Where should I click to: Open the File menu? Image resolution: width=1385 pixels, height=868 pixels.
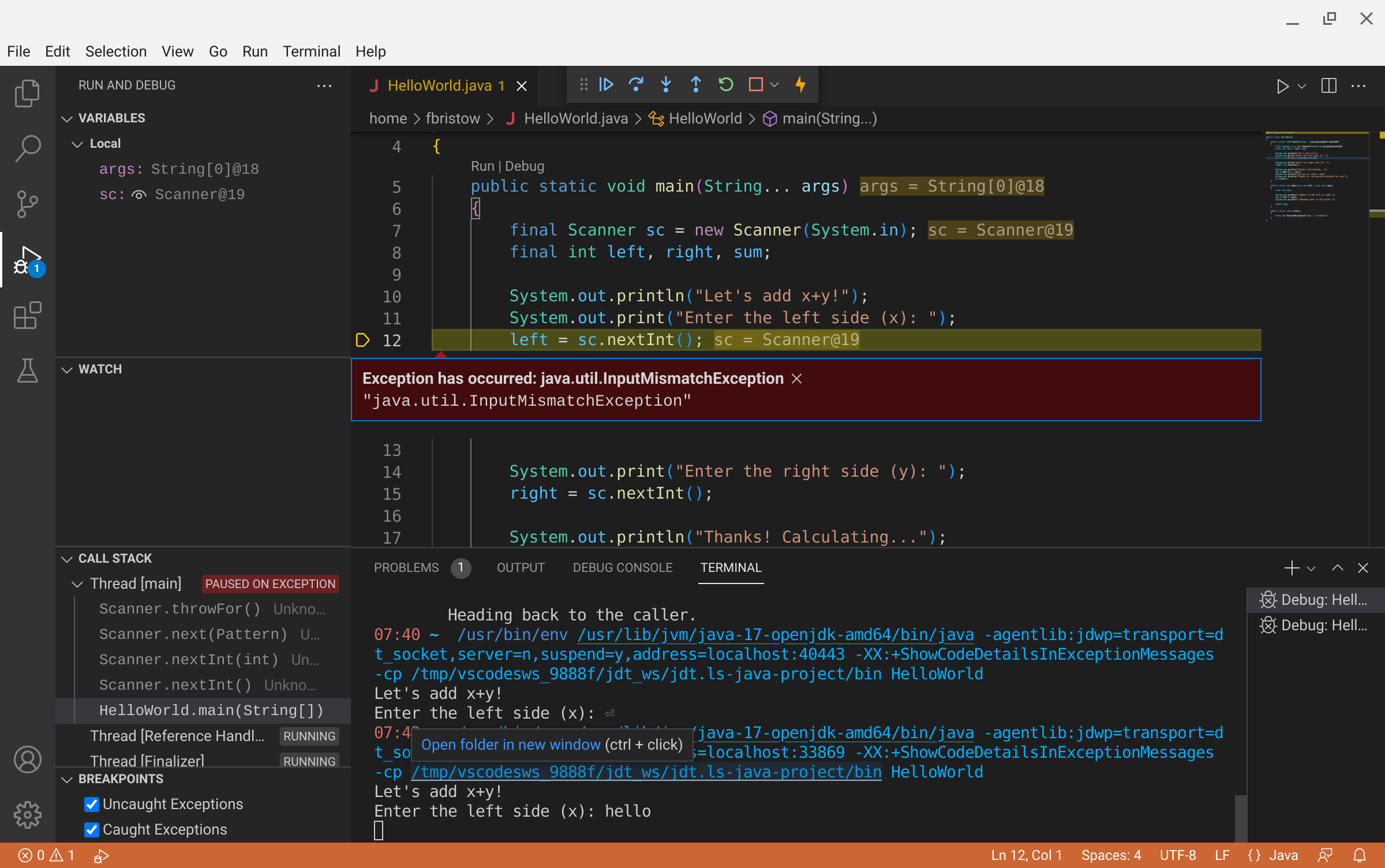point(18,51)
